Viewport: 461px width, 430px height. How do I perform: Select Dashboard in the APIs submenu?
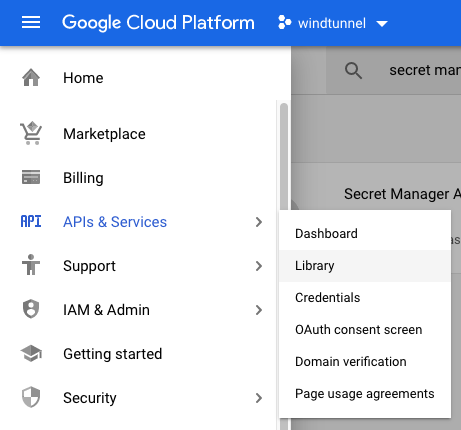point(365,234)
